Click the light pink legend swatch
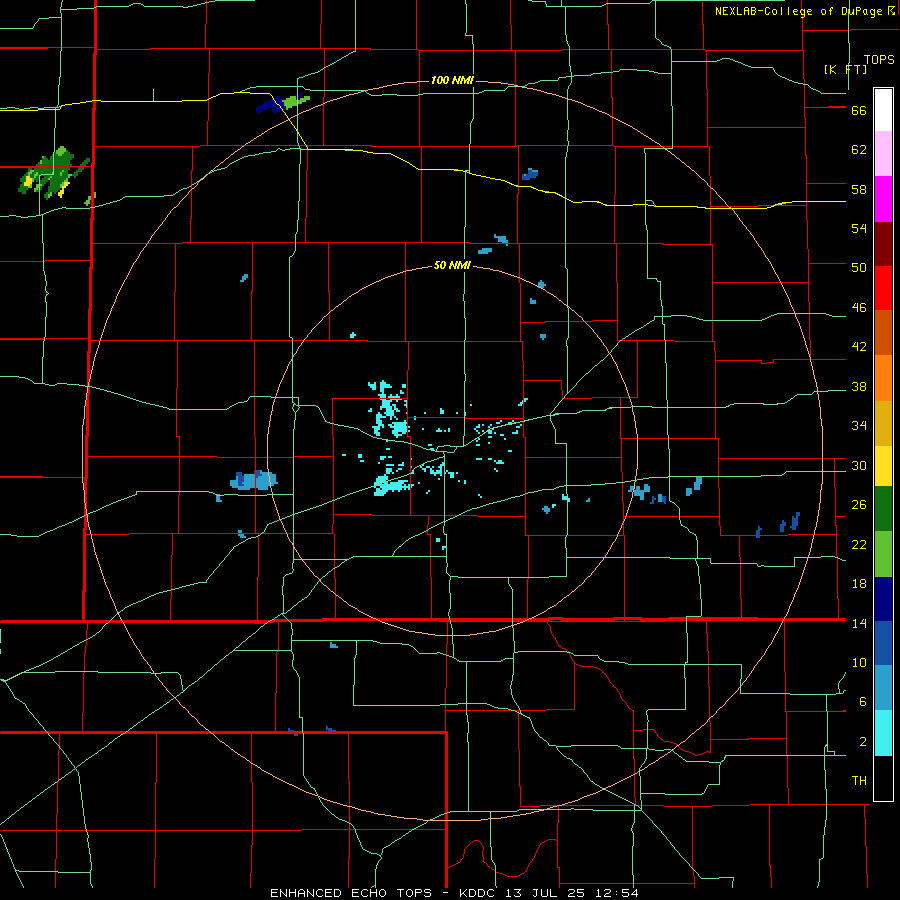Screen dimensions: 900x900 coord(883,154)
